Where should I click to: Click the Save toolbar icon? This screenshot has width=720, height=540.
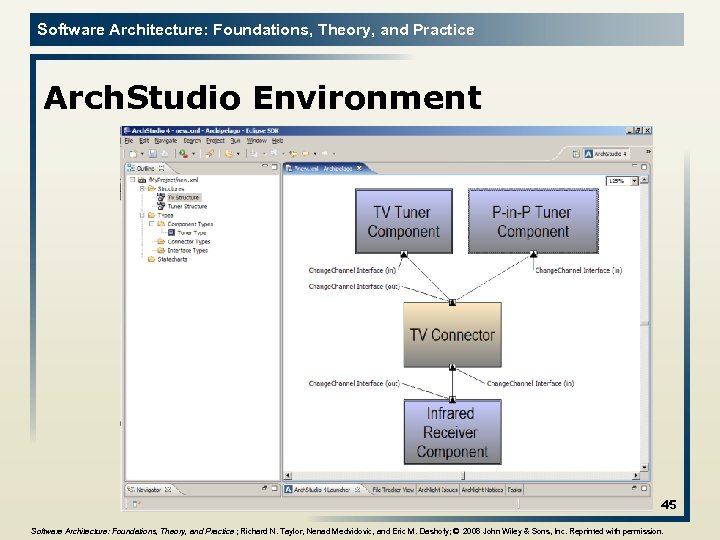click(153, 154)
